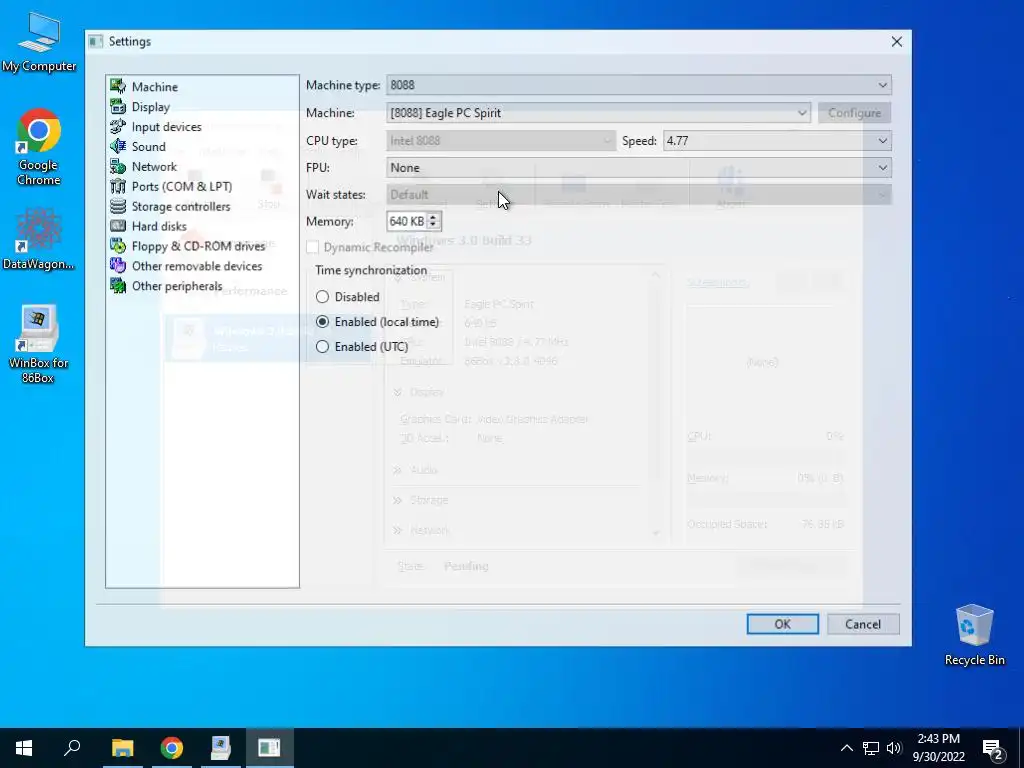Image resolution: width=1024 pixels, height=768 pixels.
Task: Switch to 86Box Settings taskbar icon
Action: (x=269, y=748)
